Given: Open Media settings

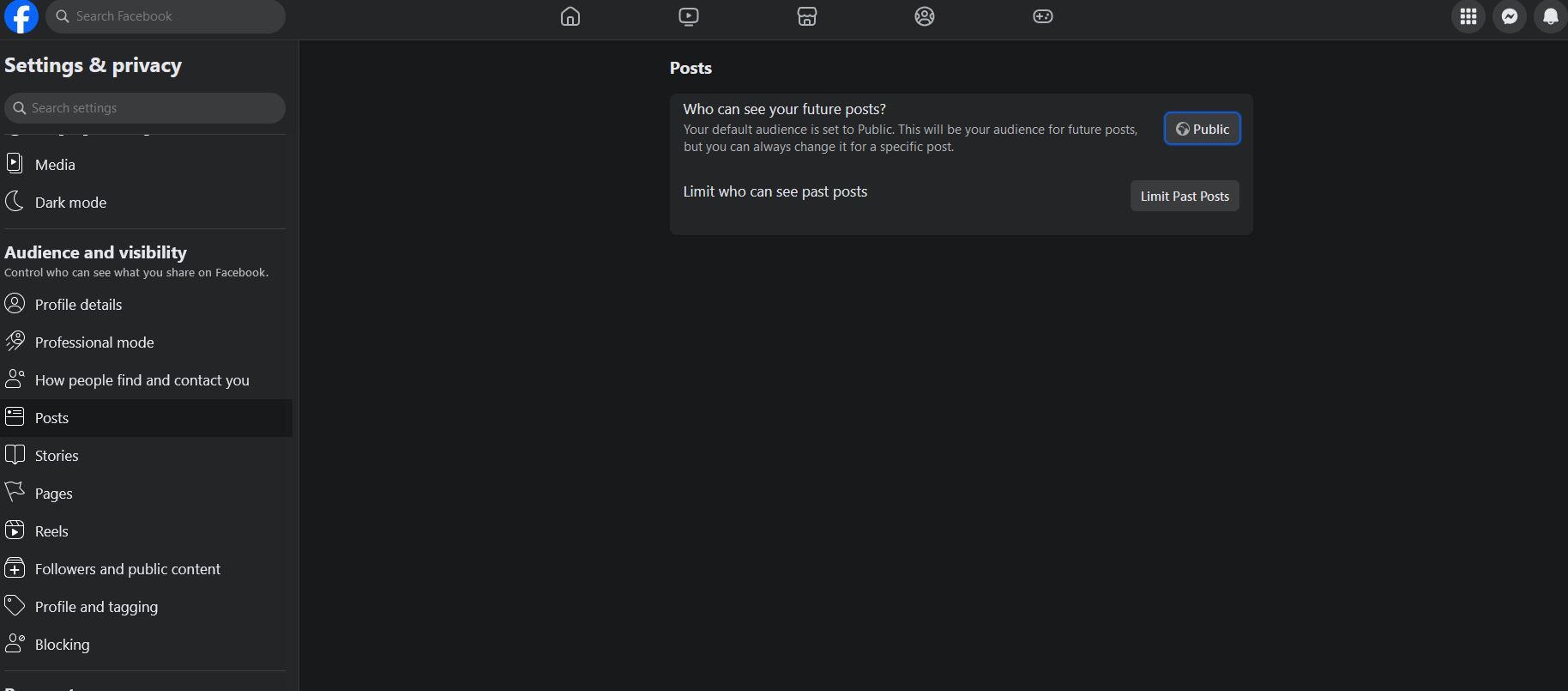Looking at the screenshot, I should pos(146,164).
